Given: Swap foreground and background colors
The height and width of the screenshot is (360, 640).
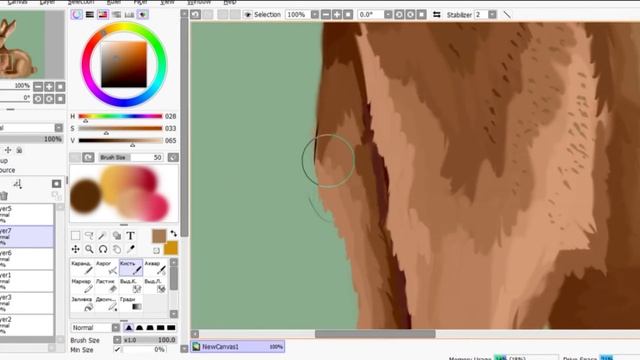Looking at the screenshot, I should point(174,233).
